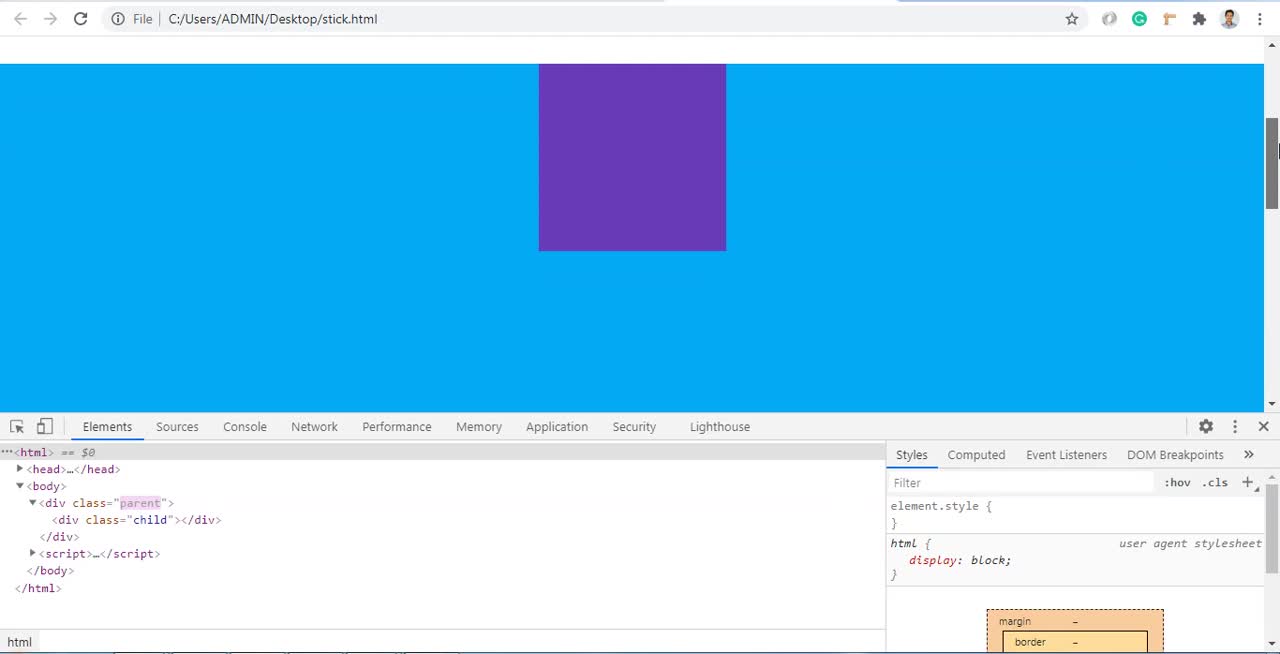Switch to the Sources tab

tap(177, 427)
